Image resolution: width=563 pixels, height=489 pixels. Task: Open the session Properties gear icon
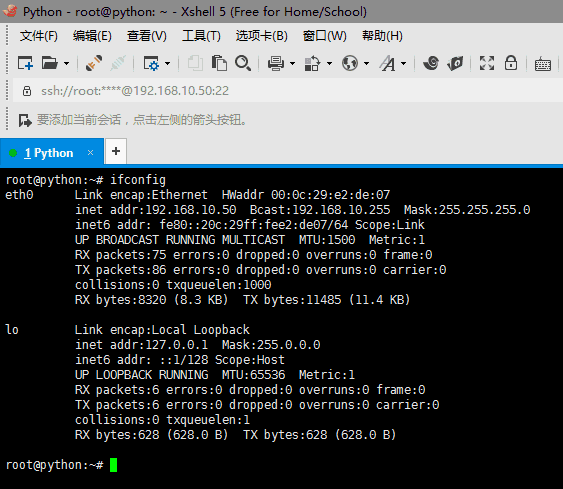click(151, 63)
